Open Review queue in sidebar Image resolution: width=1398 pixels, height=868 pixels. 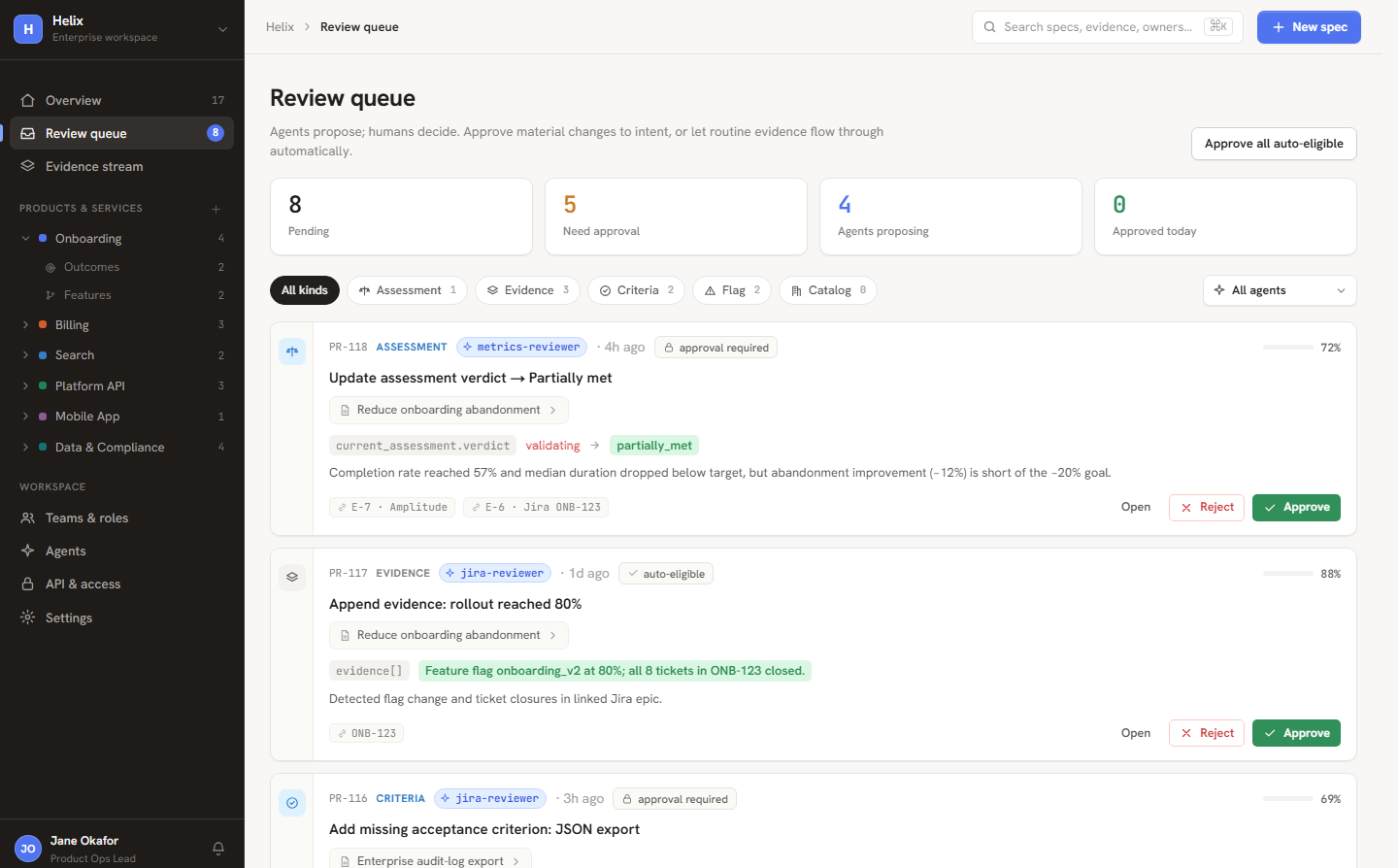pos(121,133)
